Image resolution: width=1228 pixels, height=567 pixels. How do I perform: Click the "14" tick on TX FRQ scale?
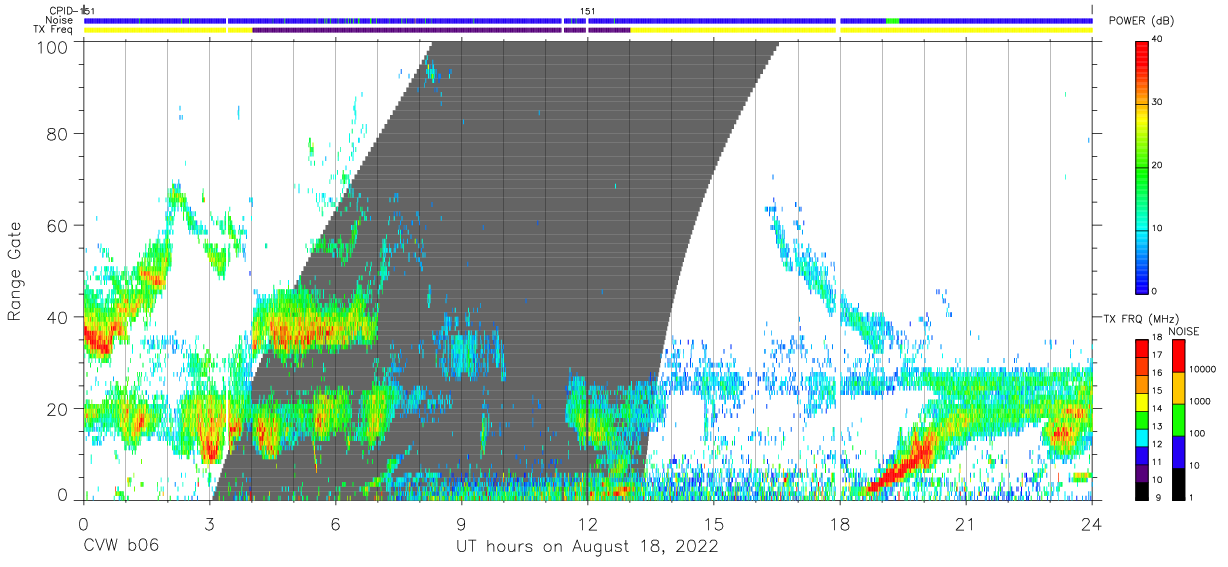coord(1159,409)
